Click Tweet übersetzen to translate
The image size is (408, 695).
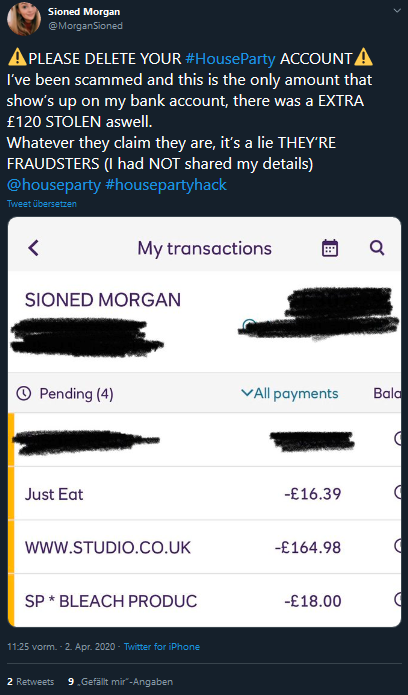tap(42, 204)
